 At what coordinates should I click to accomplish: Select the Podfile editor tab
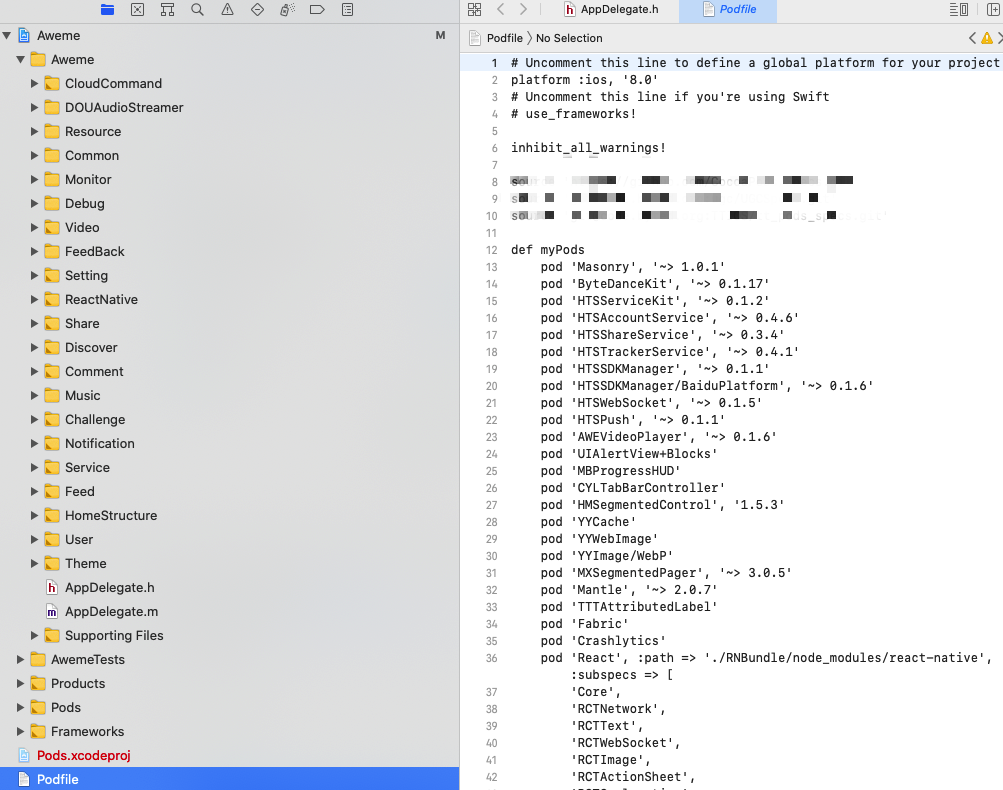pos(728,10)
